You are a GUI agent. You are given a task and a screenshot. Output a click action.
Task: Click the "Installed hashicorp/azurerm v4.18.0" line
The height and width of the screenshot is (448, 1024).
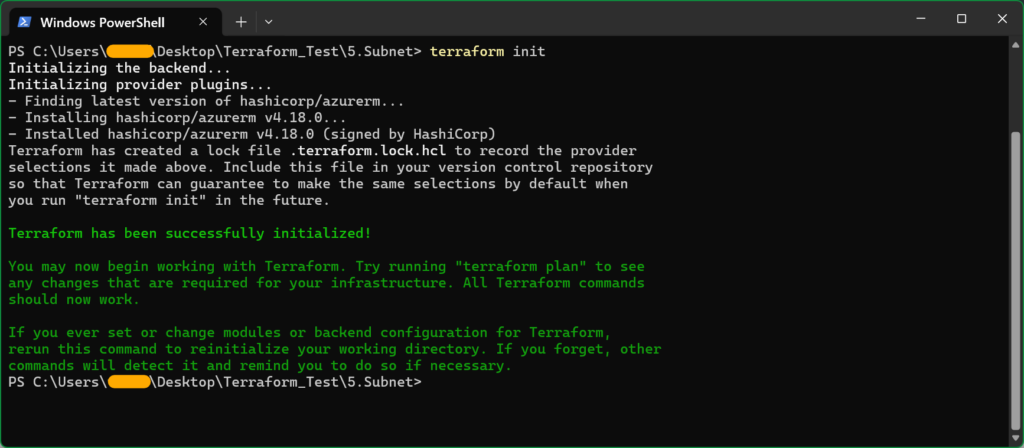[252, 135]
